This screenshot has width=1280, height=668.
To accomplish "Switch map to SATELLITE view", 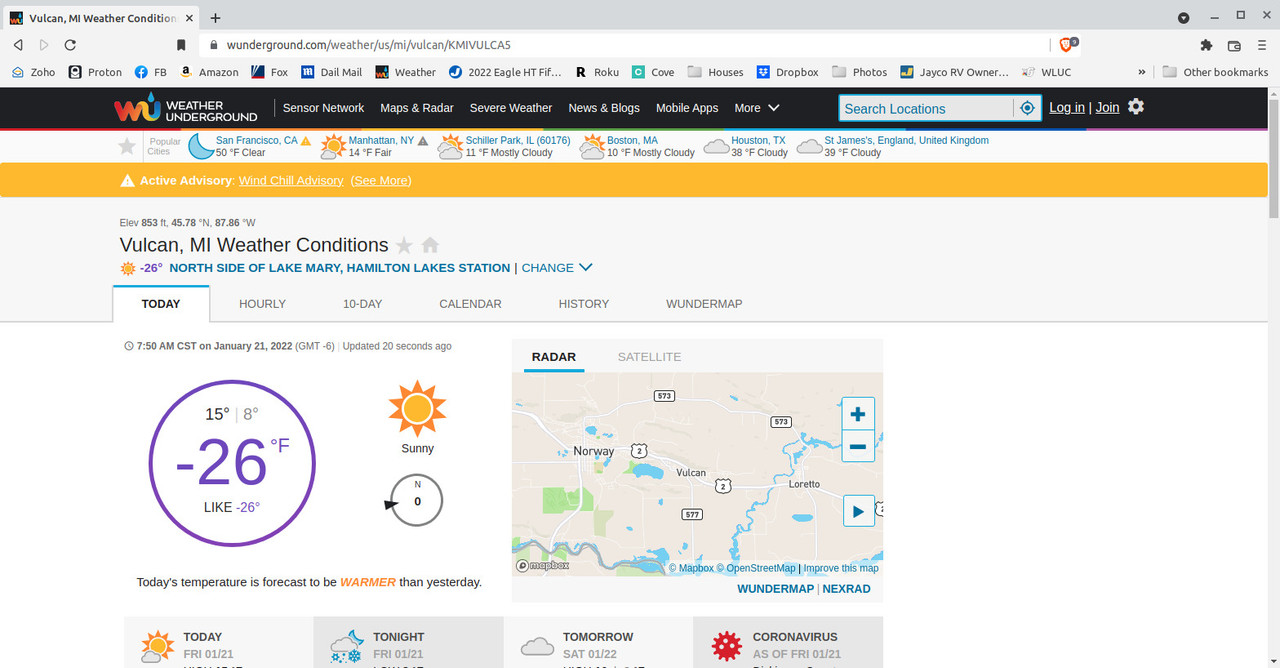I will (x=649, y=357).
